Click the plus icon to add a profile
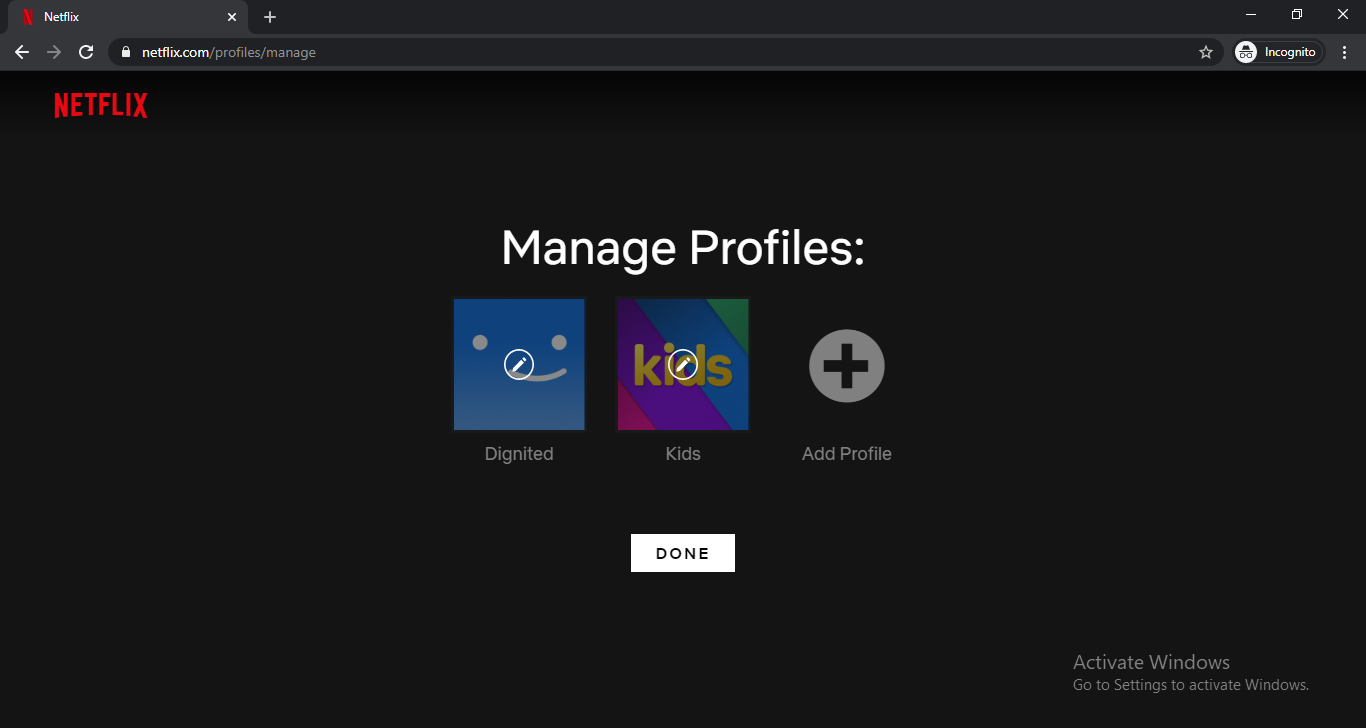Image resolution: width=1366 pixels, height=728 pixels. point(847,365)
